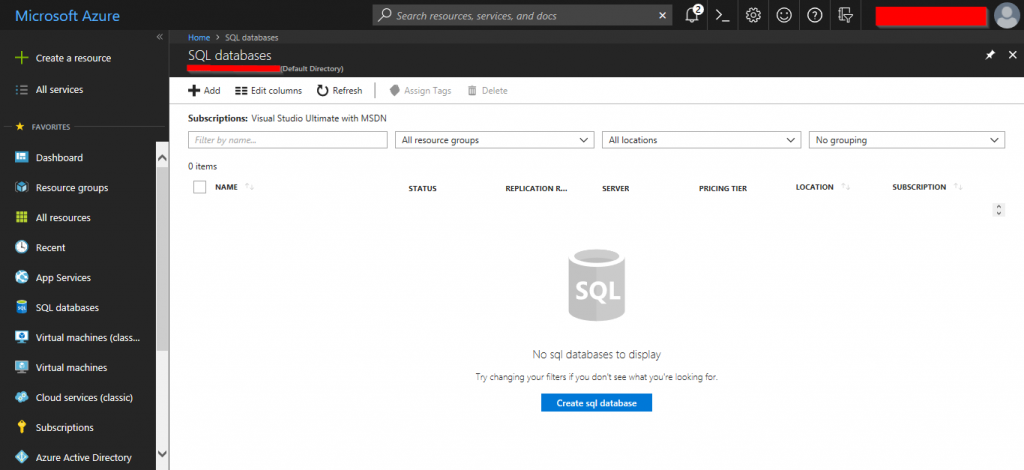Sort by the SUBSCRIPTION column arrows

[x=958, y=187]
